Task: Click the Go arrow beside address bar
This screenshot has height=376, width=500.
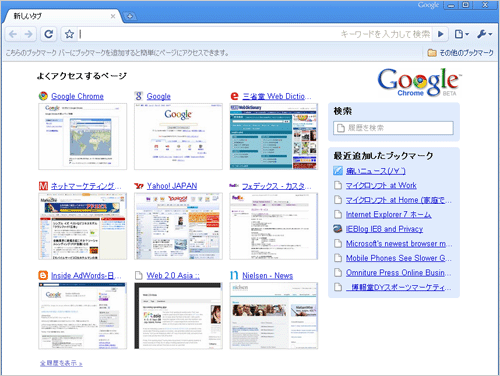Action: pos(440,34)
